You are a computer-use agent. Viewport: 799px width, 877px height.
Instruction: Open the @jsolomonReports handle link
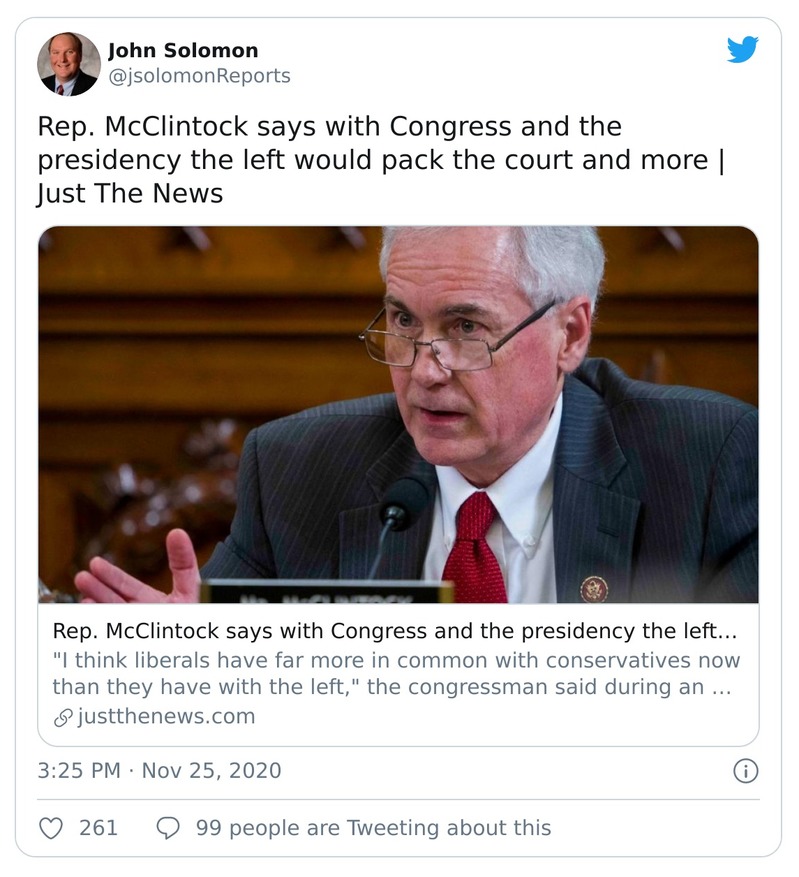click(199, 76)
